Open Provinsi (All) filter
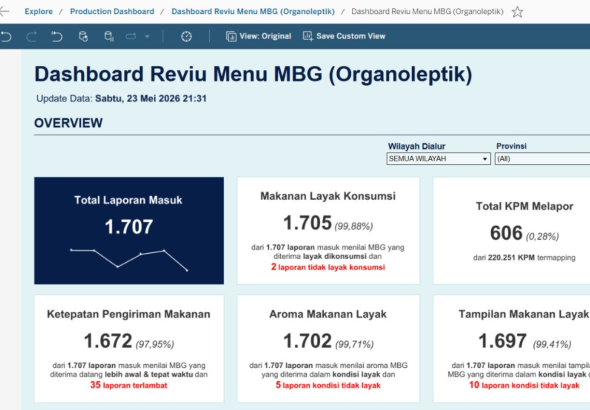This screenshot has width=590, height=410. click(x=542, y=159)
